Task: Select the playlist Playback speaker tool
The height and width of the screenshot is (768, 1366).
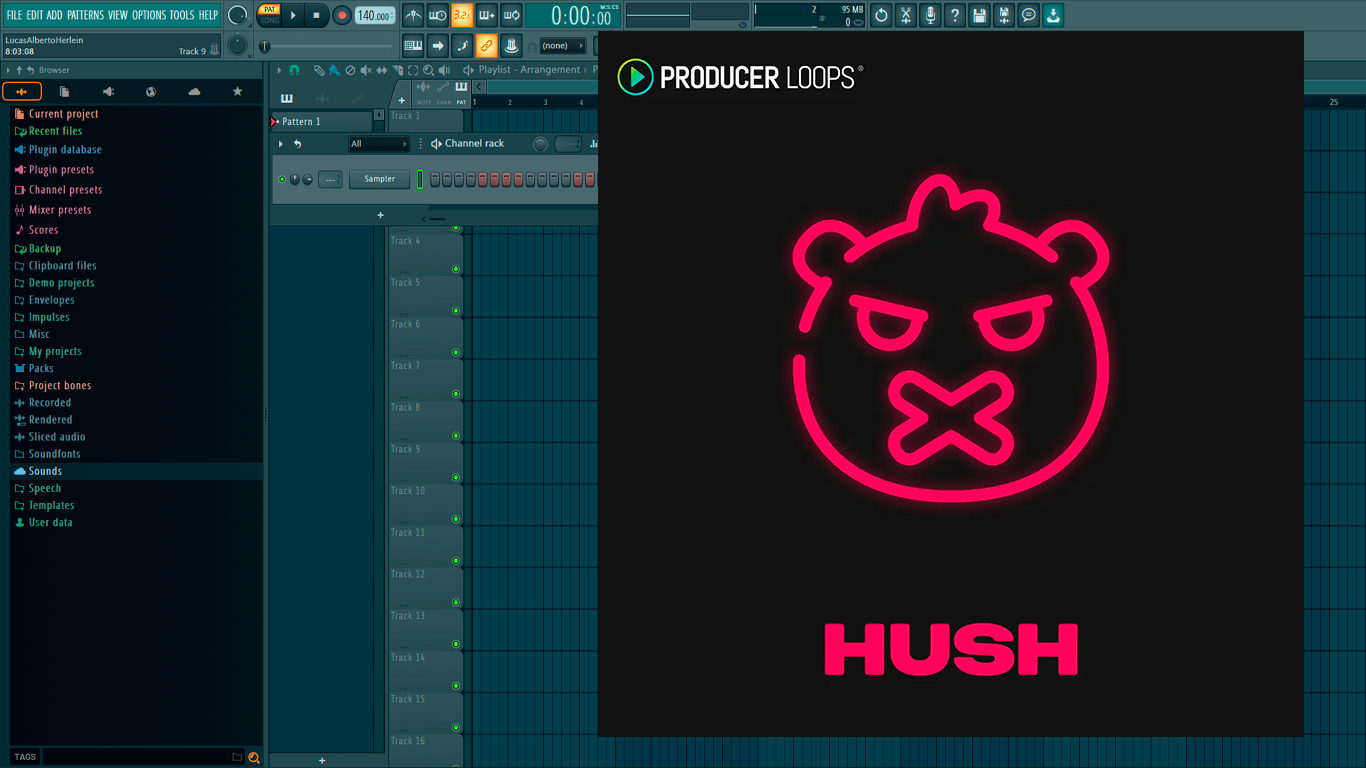Action: tap(444, 70)
